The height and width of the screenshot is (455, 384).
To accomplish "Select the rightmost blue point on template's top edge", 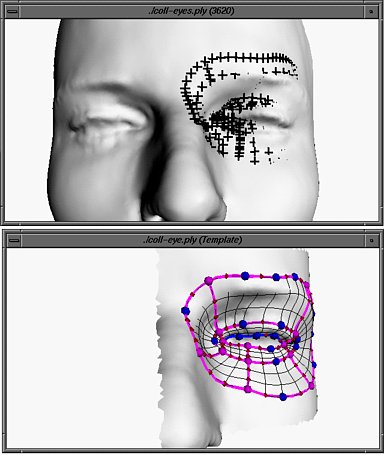I will (295, 276).
